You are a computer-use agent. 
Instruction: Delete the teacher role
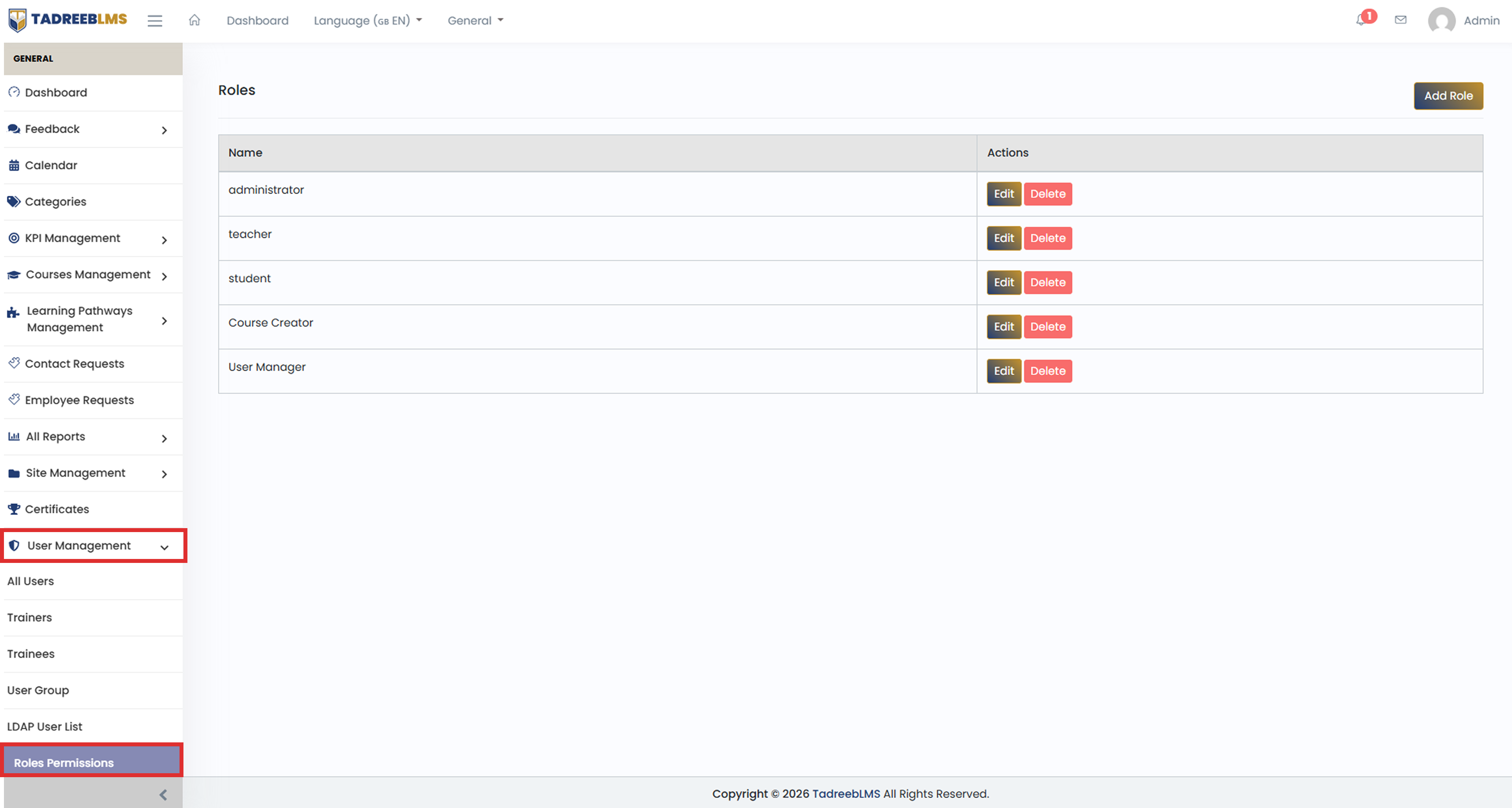click(1048, 238)
